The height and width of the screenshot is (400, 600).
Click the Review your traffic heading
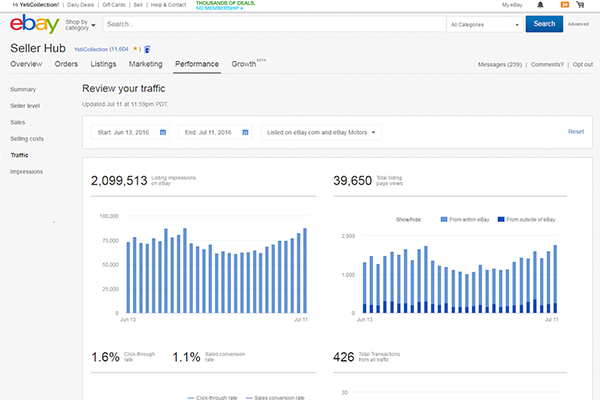coord(124,88)
